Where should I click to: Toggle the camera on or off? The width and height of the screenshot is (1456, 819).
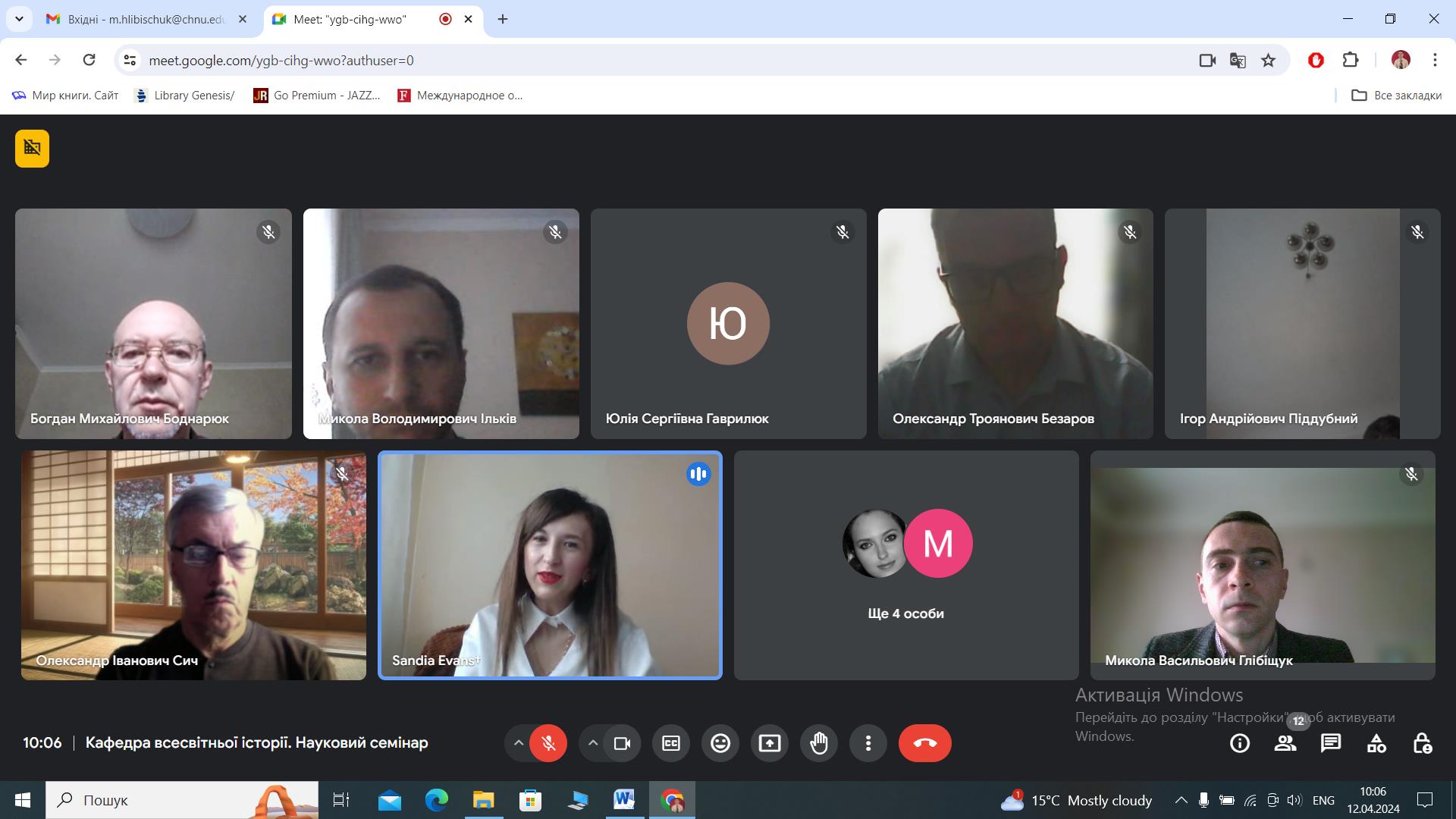[x=622, y=743]
